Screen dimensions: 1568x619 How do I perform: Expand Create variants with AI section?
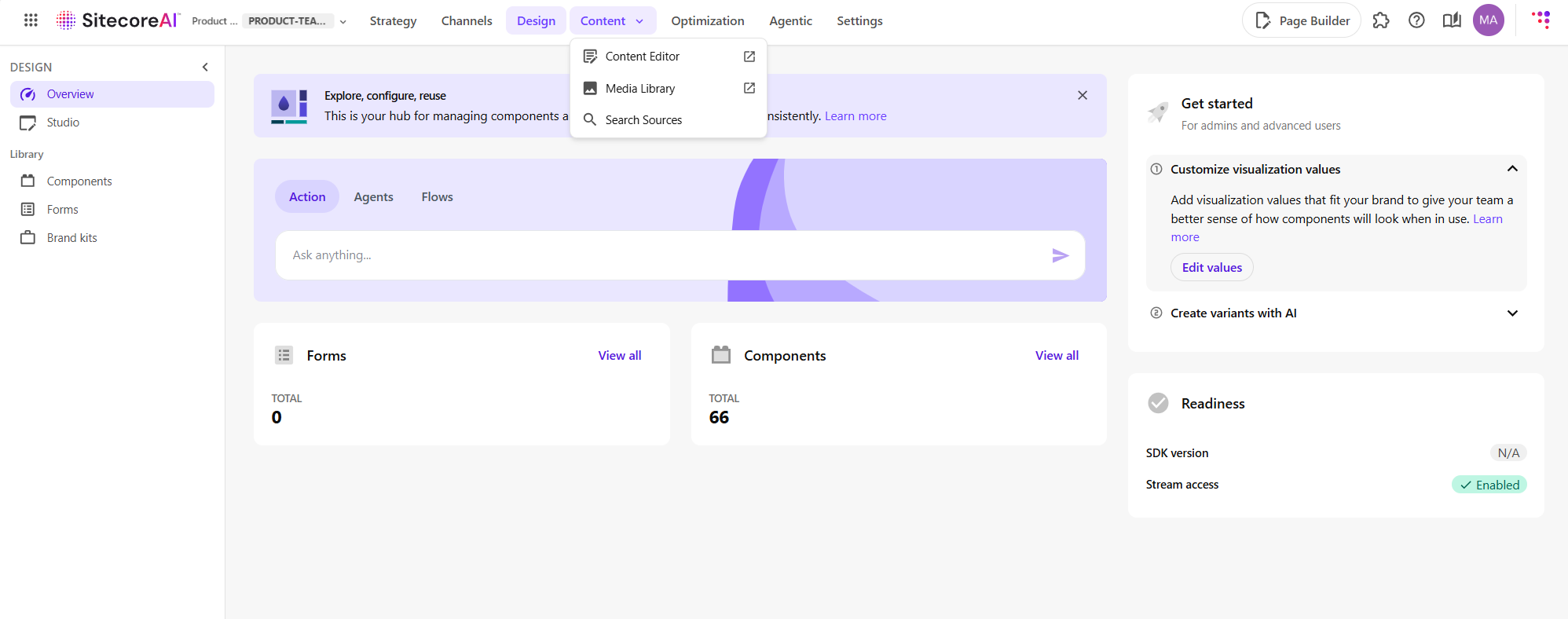pos(1512,313)
